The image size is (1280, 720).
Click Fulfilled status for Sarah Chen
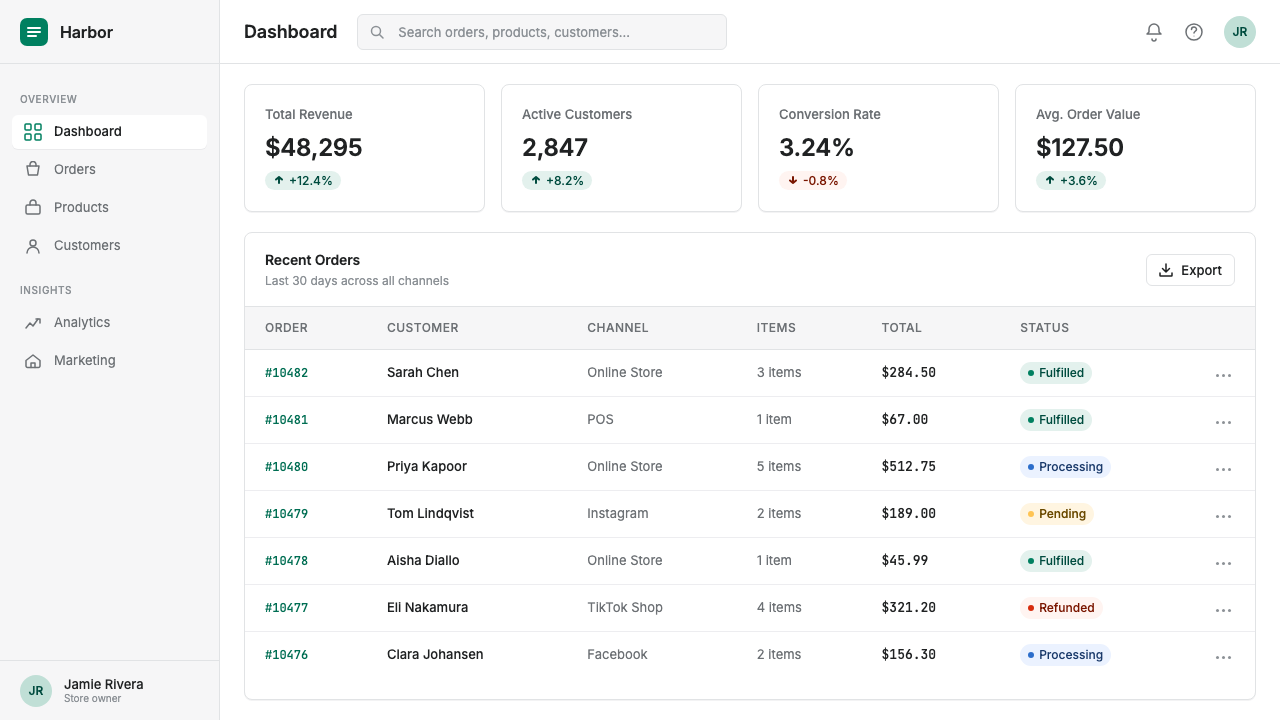1056,373
